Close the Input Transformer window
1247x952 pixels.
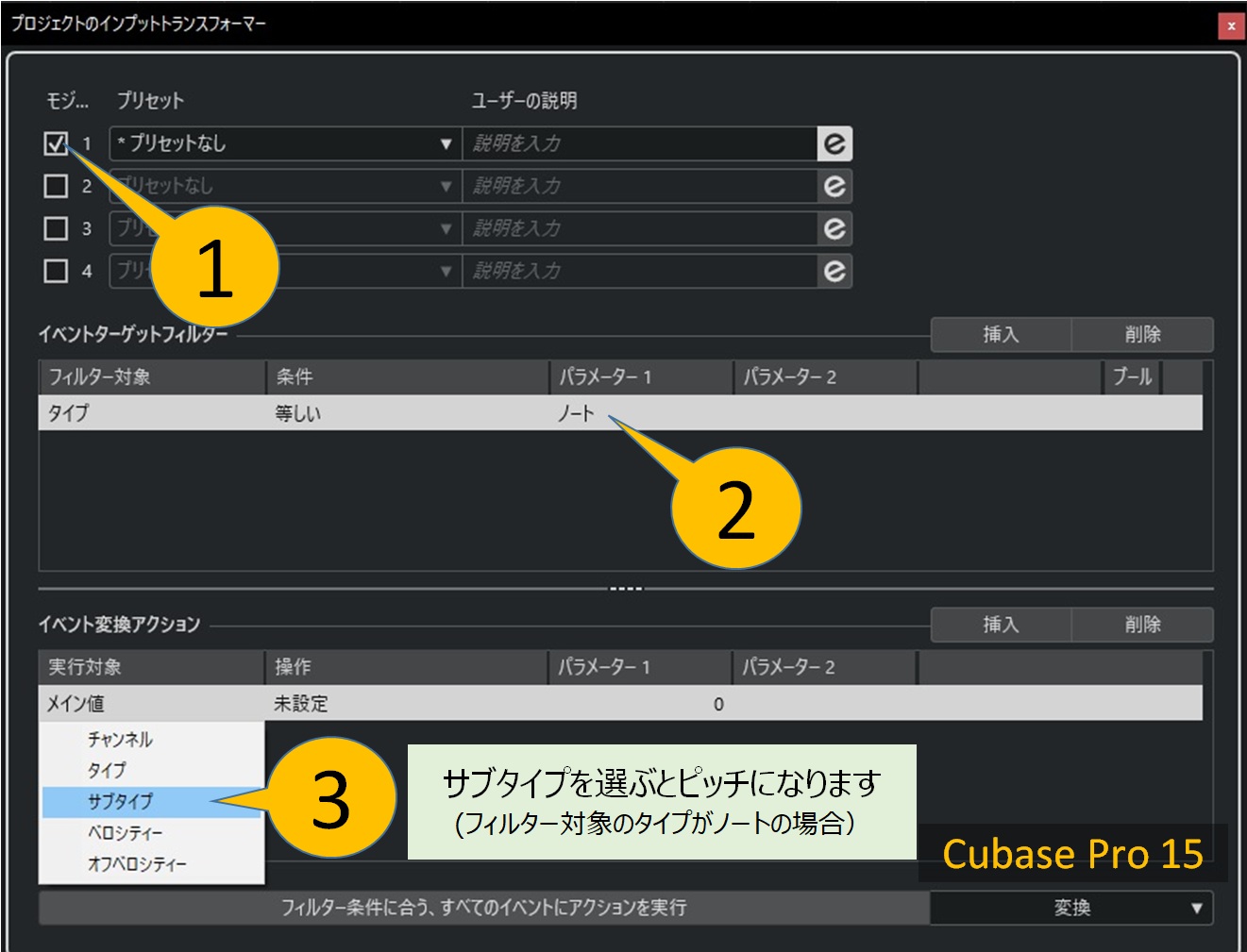1230,25
